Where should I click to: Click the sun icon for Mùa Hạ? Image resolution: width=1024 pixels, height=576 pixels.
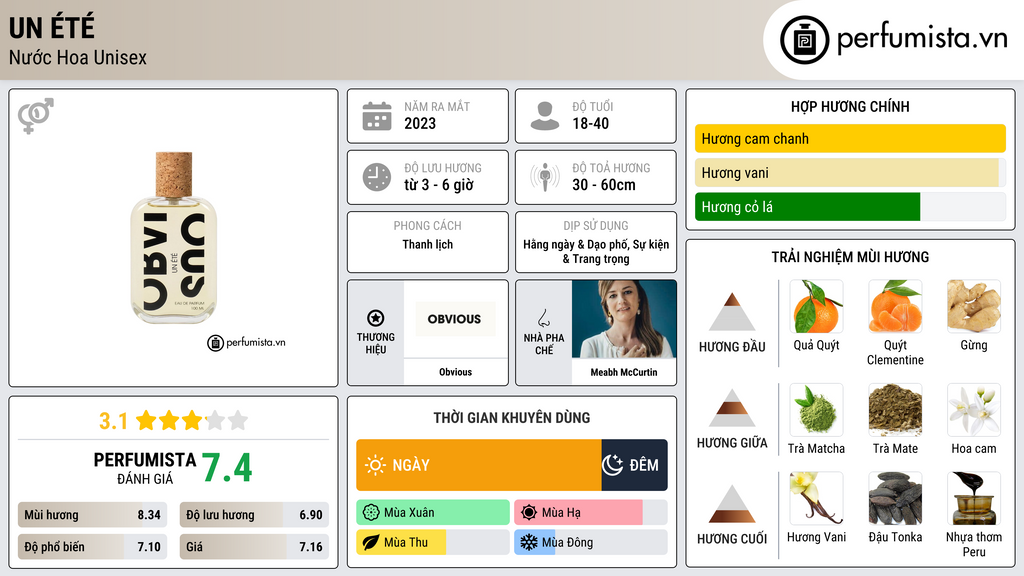click(x=529, y=513)
